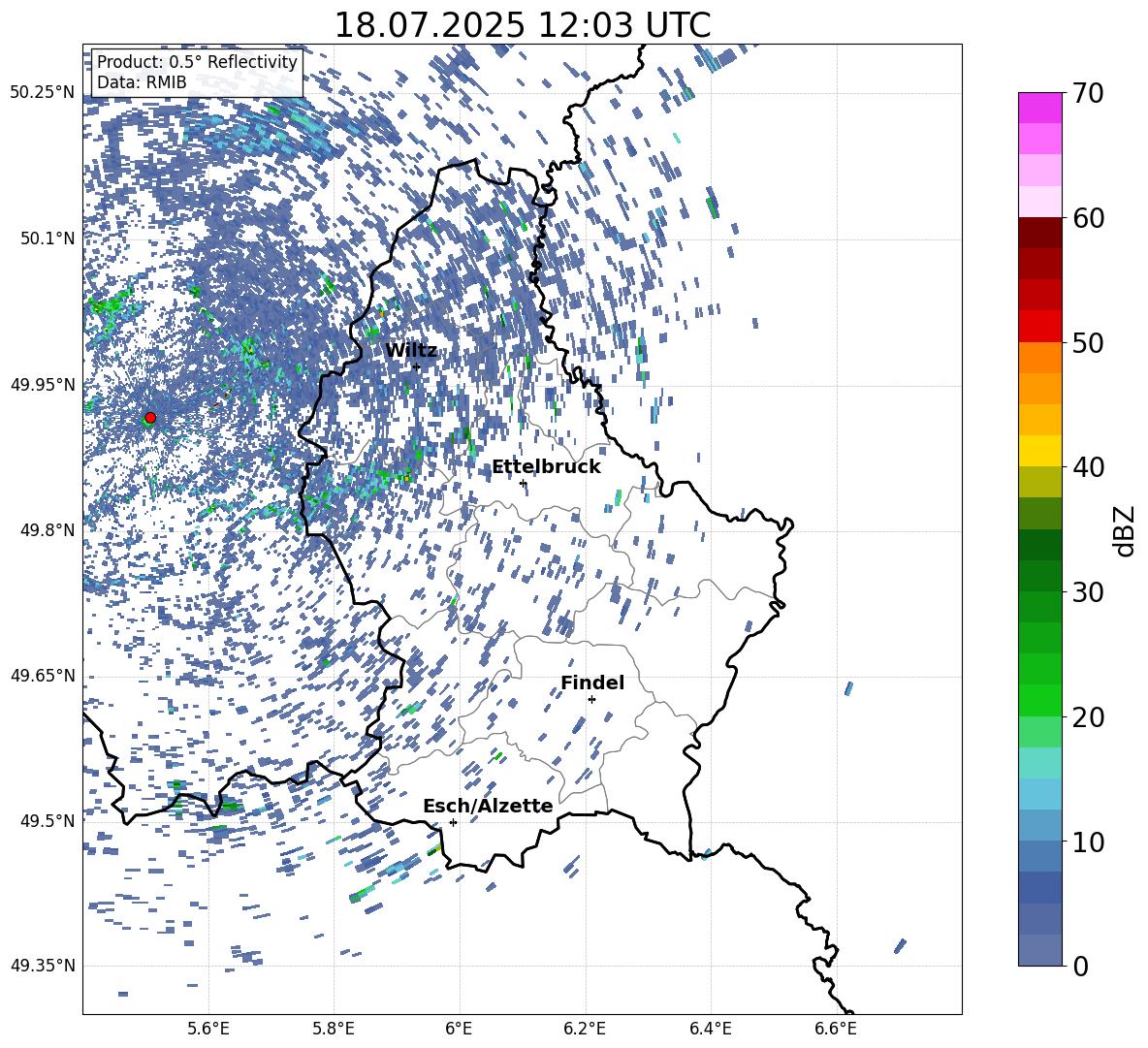Screen dimensions: 1148x1048
Task: Click the Ettelbruck station cross marker
Action: point(523,483)
